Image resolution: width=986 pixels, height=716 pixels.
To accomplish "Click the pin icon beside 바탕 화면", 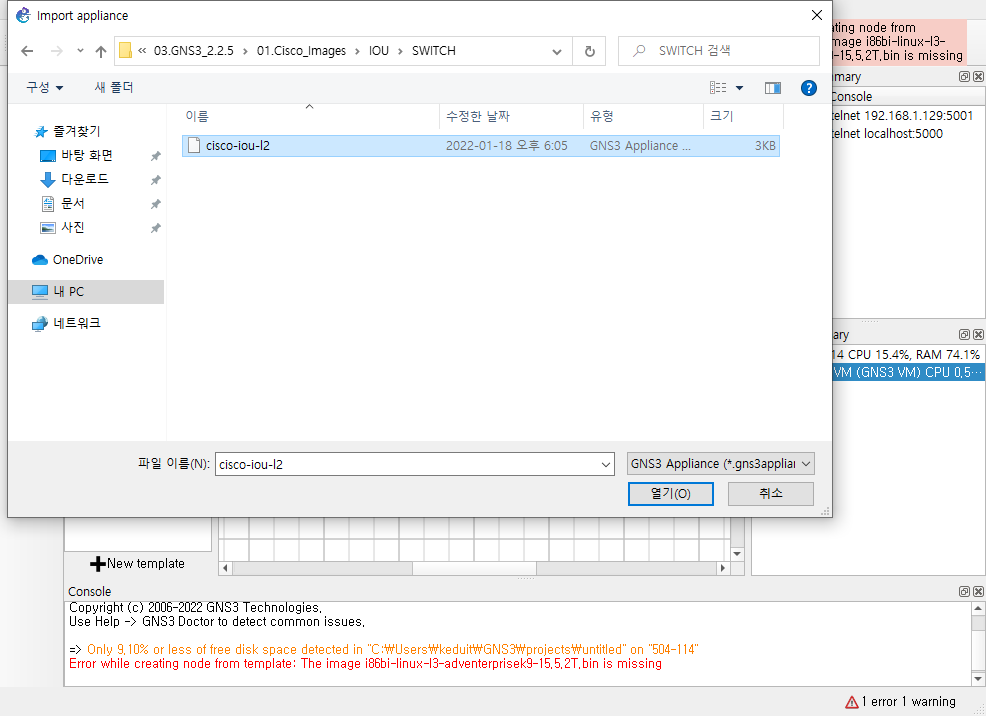I will tap(155, 156).
